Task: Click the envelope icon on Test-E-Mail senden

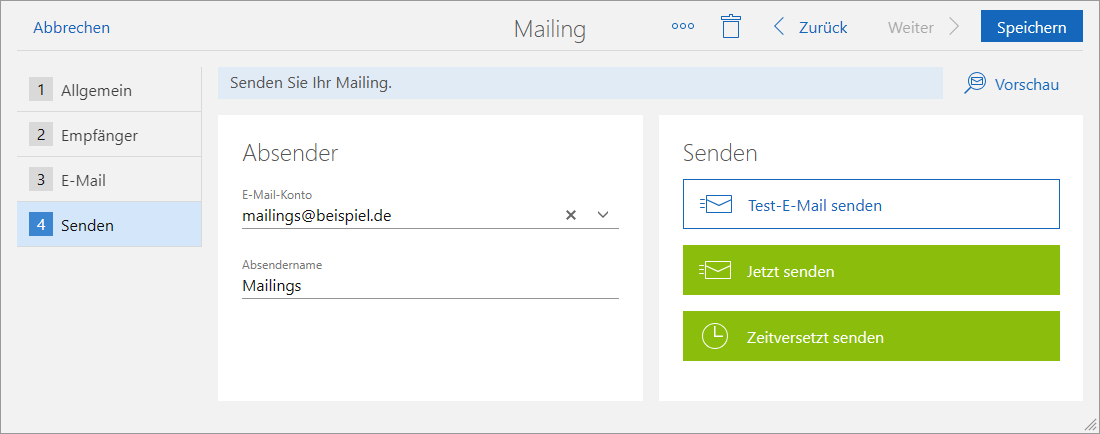Action: [x=716, y=205]
